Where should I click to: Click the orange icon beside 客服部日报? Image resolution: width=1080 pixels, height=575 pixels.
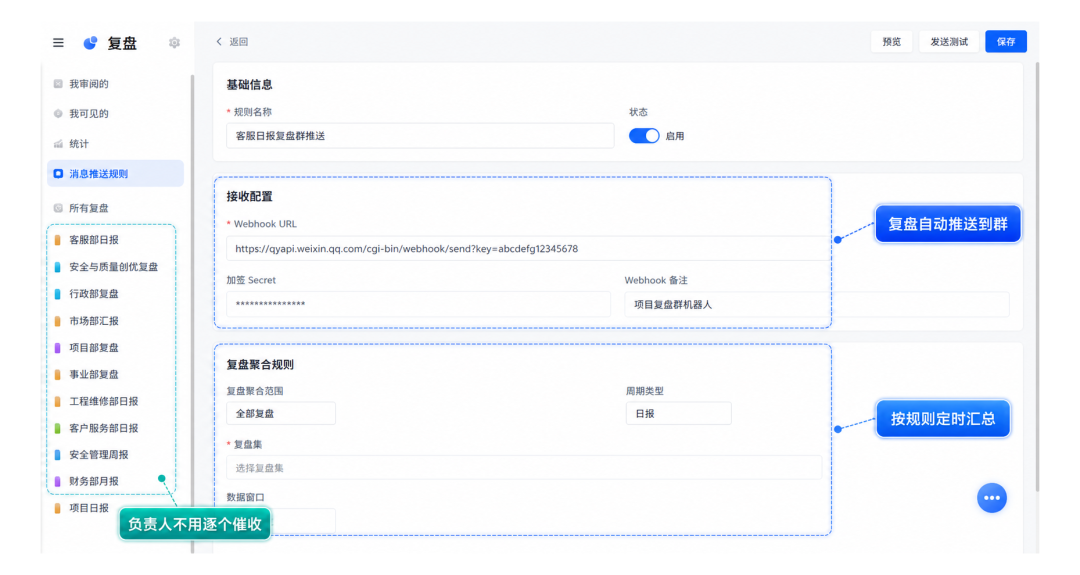(x=57, y=240)
